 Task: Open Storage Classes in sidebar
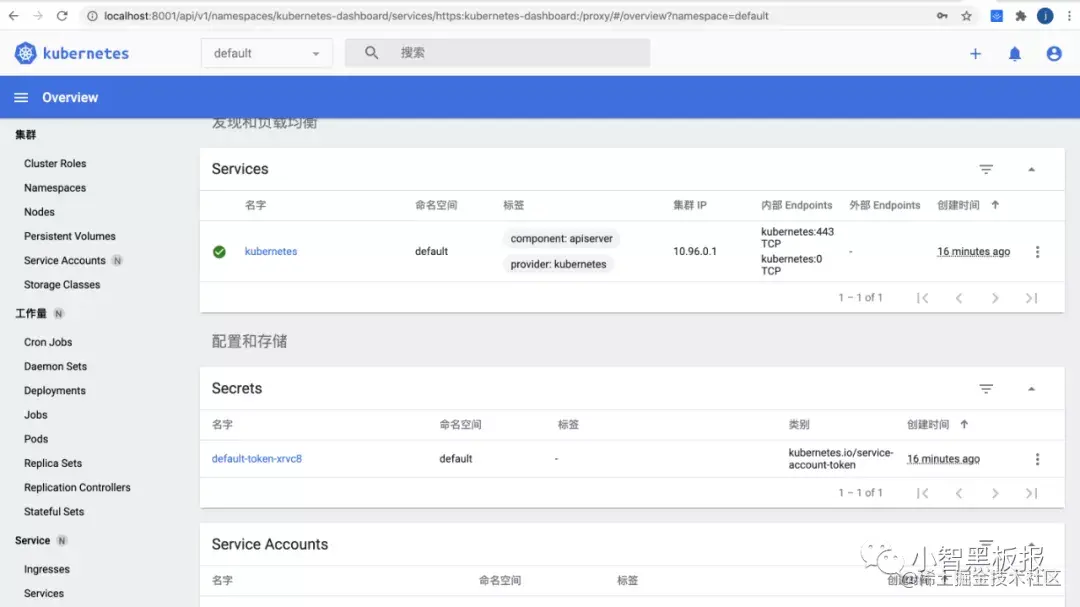click(62, 285)
